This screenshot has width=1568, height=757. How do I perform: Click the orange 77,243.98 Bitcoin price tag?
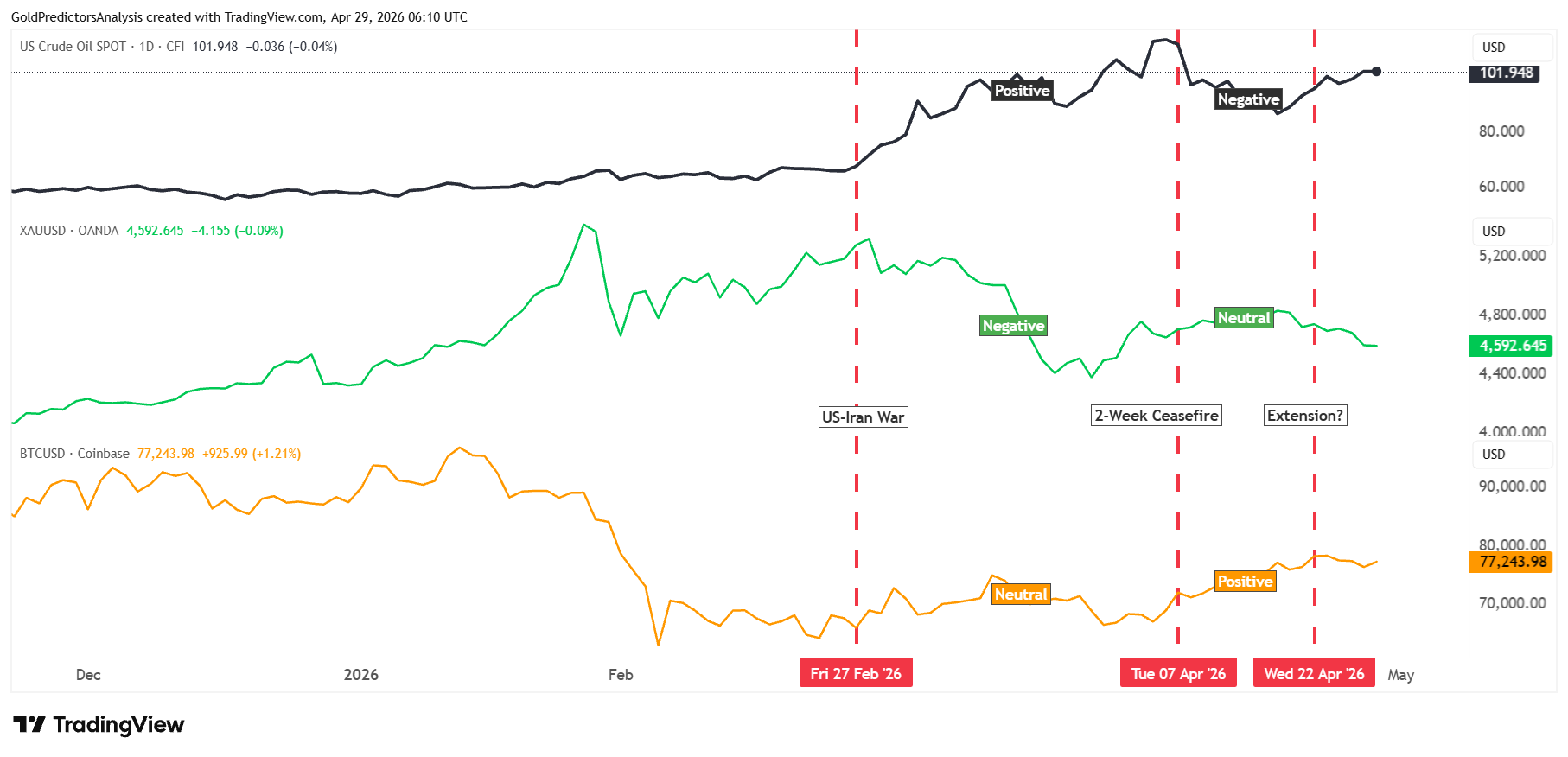(x=1511, y=562)
